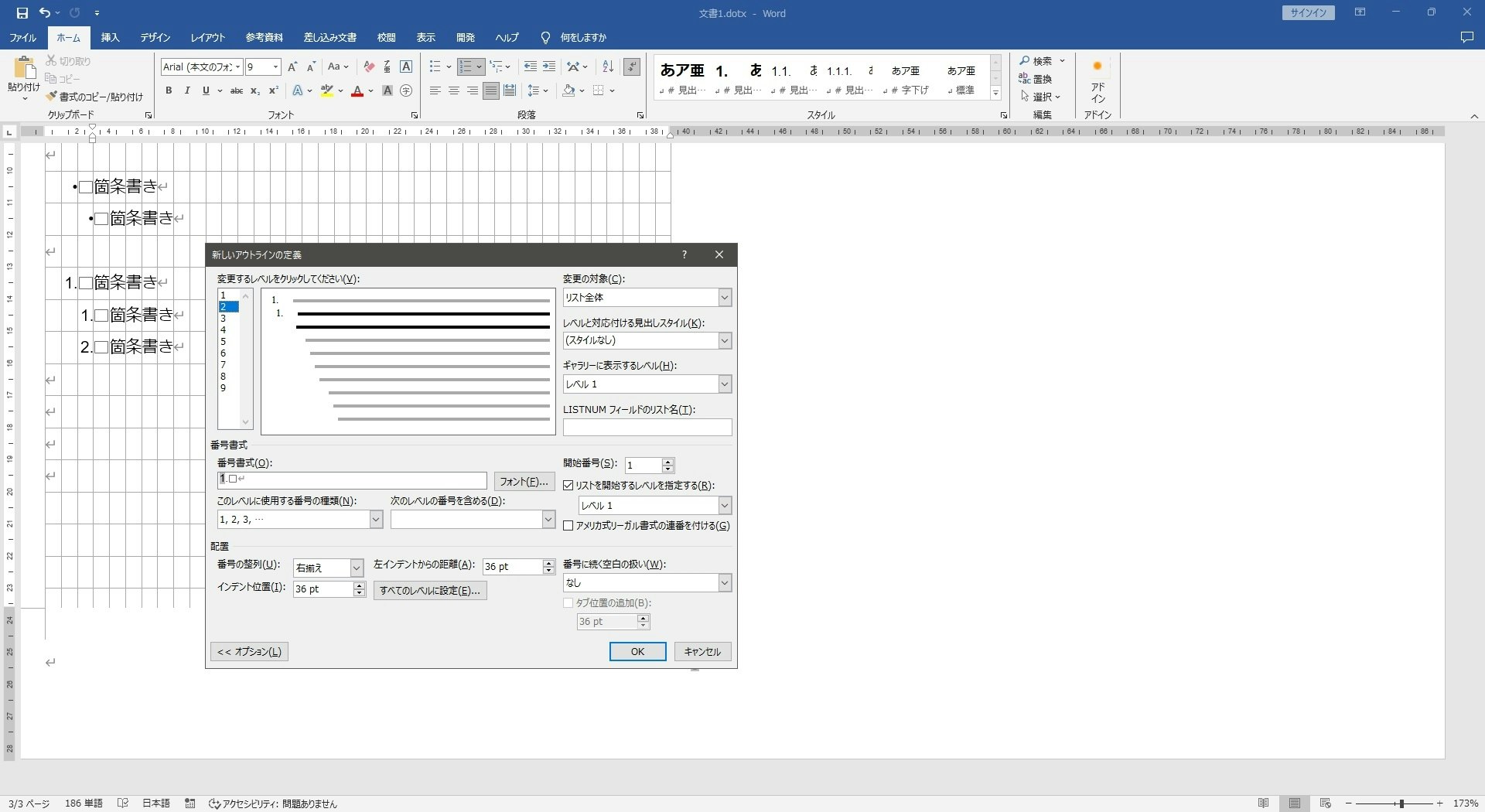
Task: Click the LISTNUM フィールドのリスト名 text field
Action: 647,428
